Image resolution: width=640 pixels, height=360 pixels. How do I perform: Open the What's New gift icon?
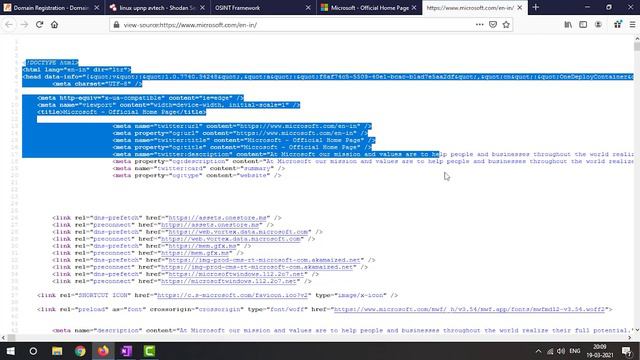618,24
